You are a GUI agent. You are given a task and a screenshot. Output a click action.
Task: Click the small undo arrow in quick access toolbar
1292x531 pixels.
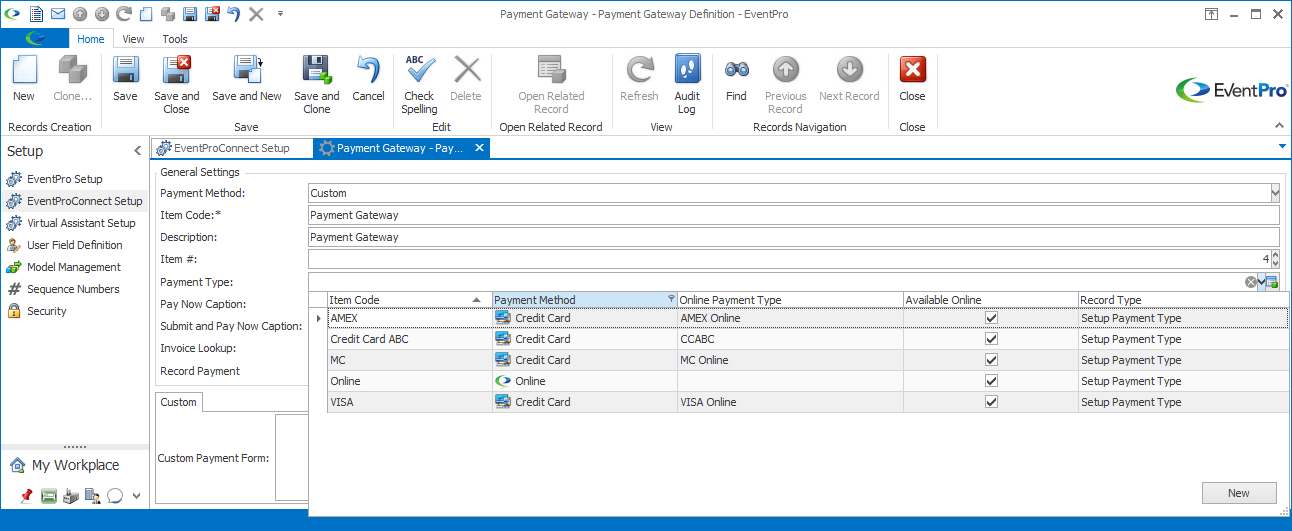234,14
